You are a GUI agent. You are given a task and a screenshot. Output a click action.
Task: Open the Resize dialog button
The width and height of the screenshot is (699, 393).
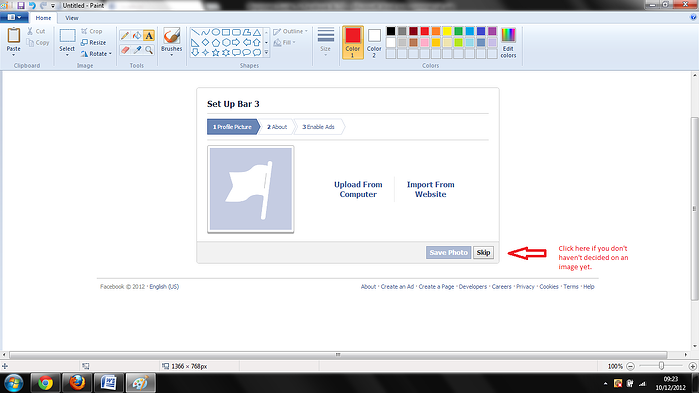[x=94, y=42]
